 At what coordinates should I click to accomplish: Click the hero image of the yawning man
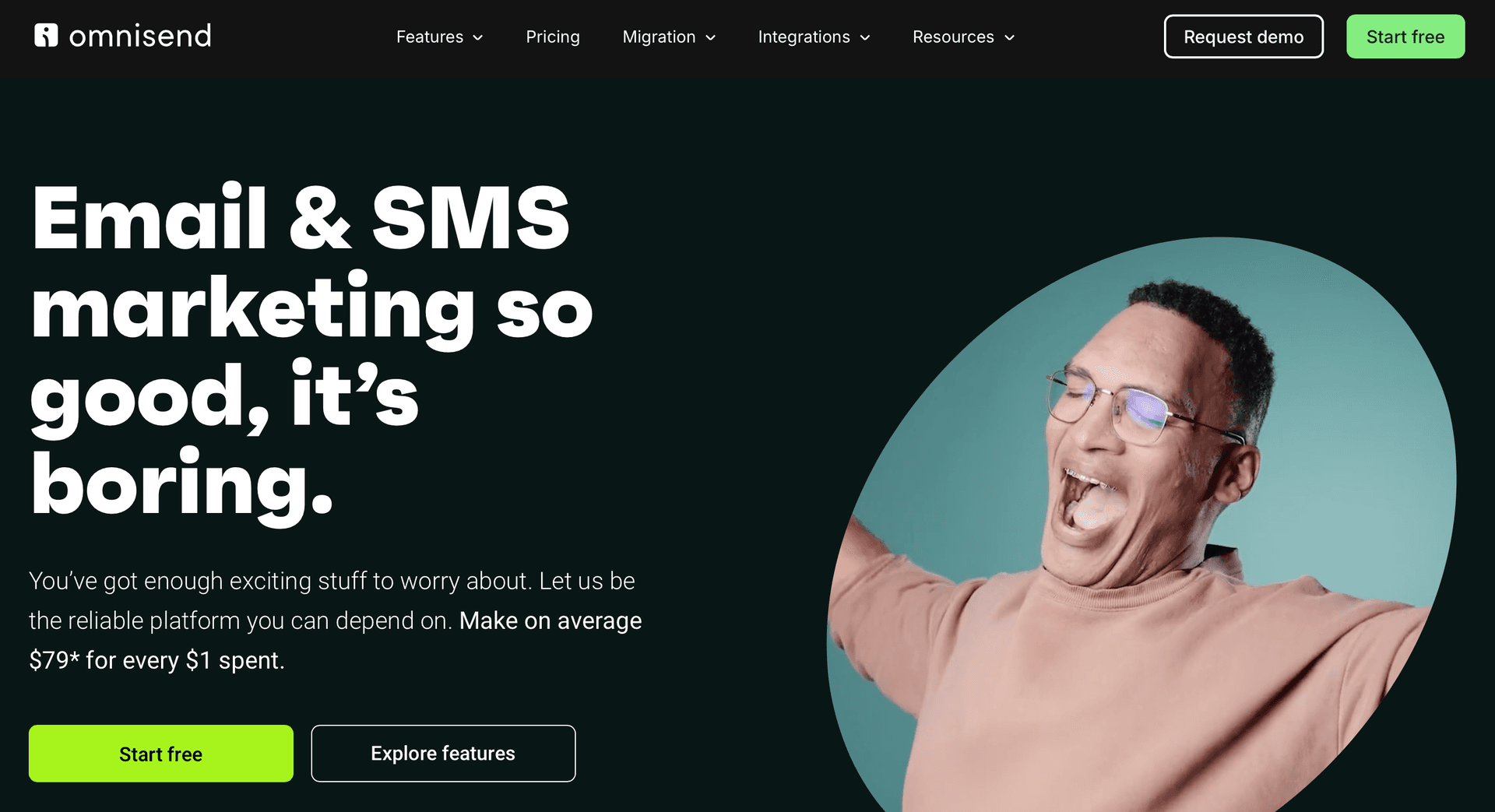1141,525
